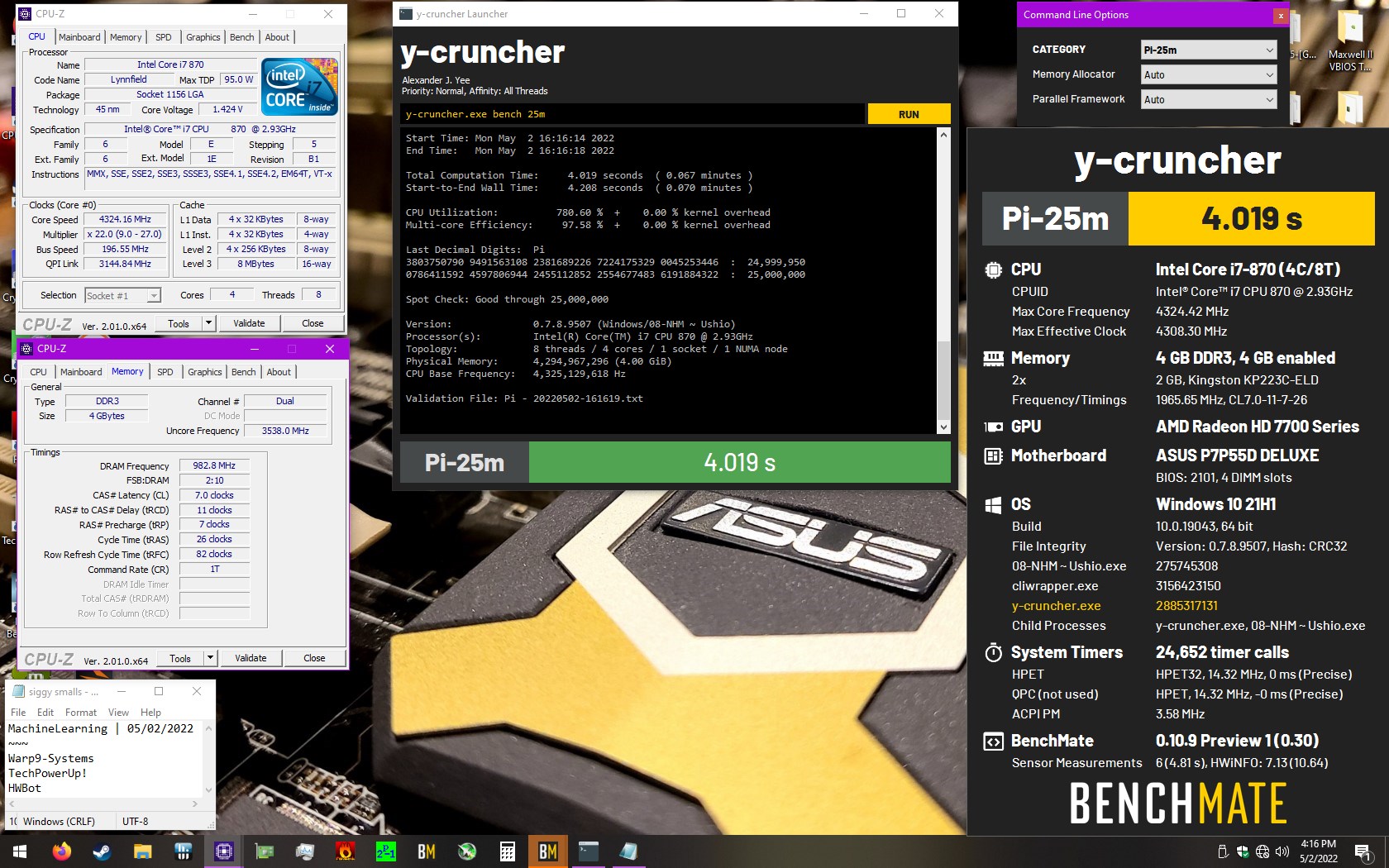Switch to SPD tab in the CPU-tab CPU-Z window

tap(164, 37)
